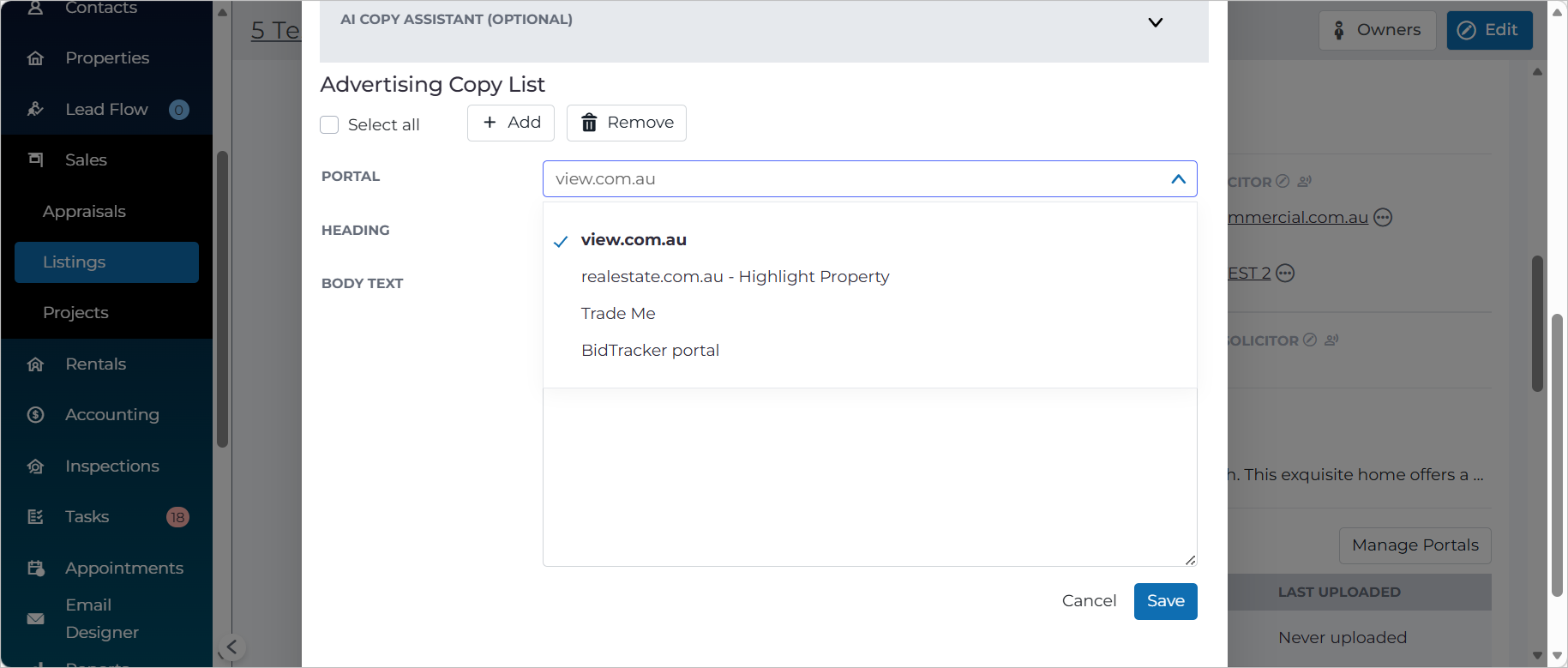
Task: Click the Rentals house icon
Action: coord(35,364)
